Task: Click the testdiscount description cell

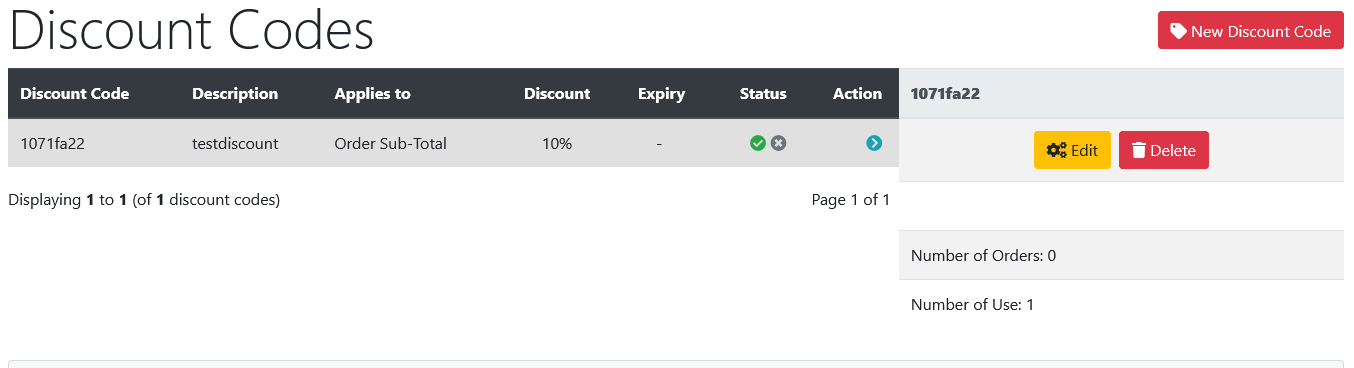Action: coord(235,144)
